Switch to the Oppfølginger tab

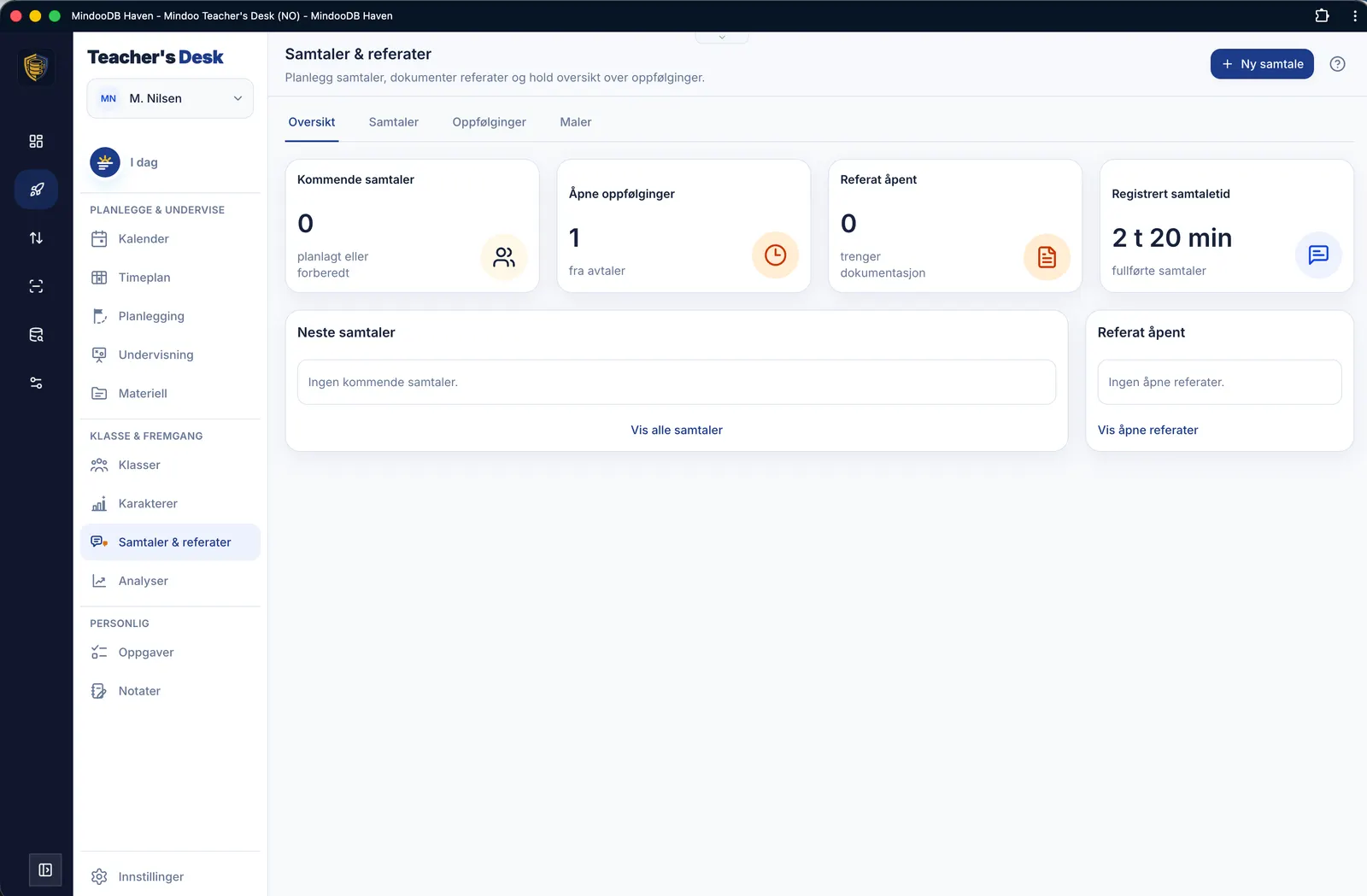[490, 122]
